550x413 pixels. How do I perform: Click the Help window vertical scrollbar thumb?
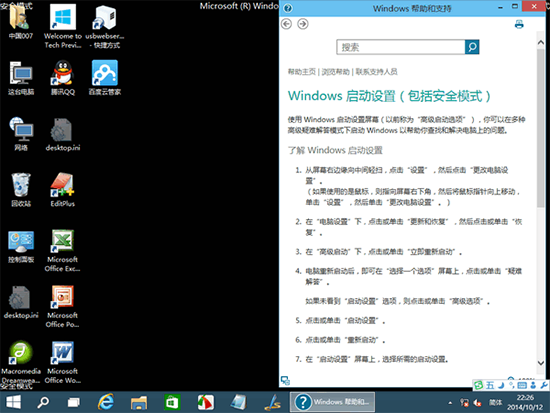[x=541, y=128]
